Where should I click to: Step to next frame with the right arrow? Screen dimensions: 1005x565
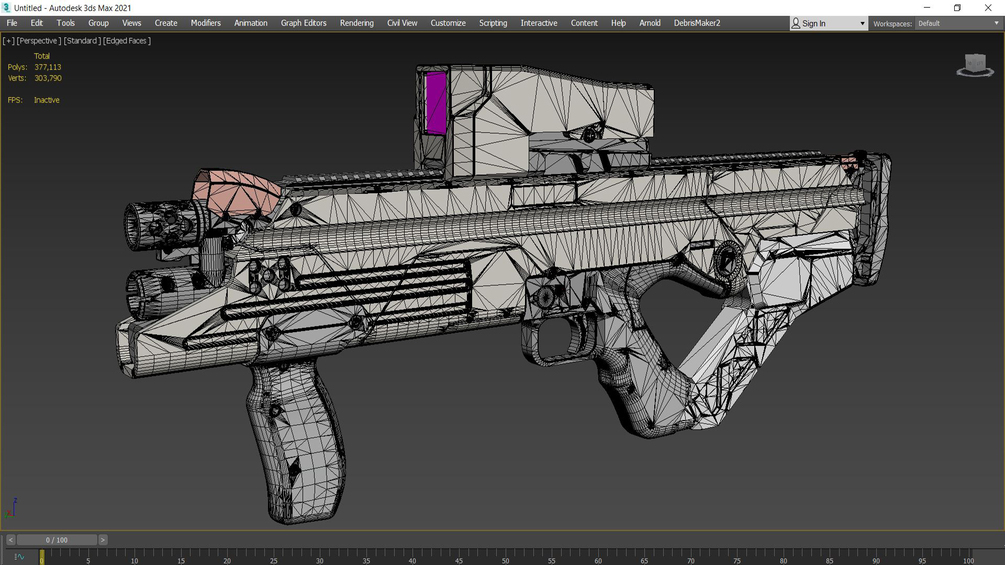coord(103,540)
